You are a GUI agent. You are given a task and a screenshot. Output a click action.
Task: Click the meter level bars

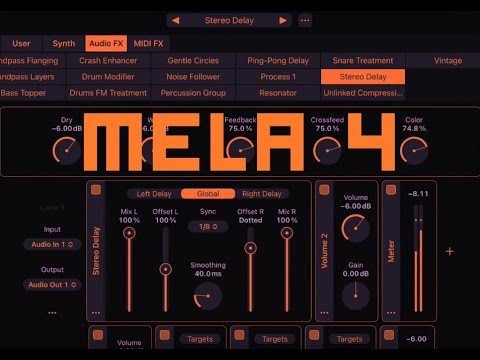(418, 258)
